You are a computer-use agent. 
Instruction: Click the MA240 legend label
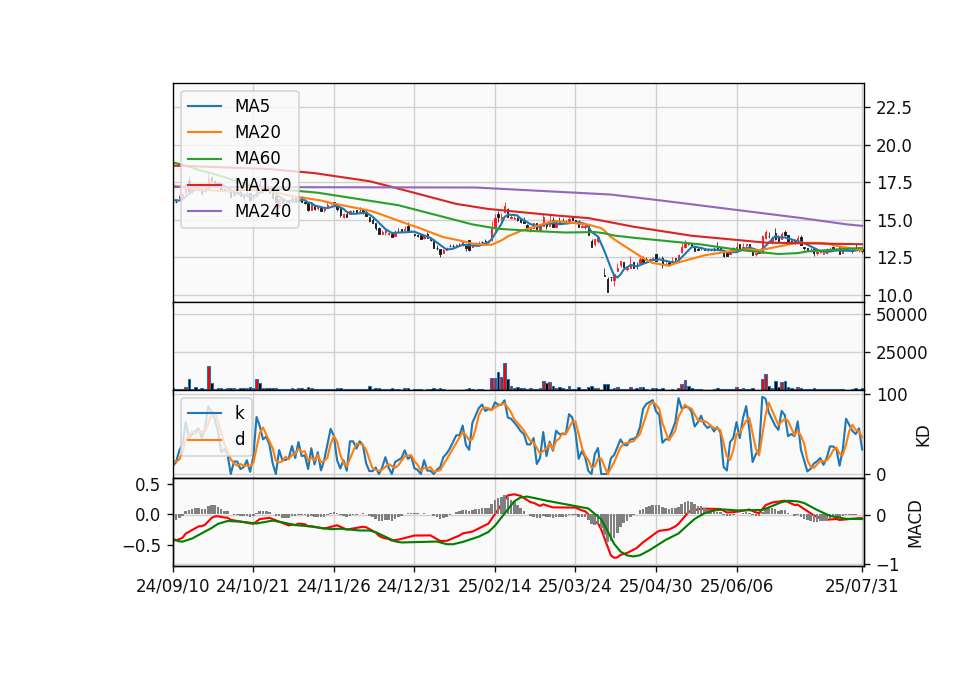[263, 211]
